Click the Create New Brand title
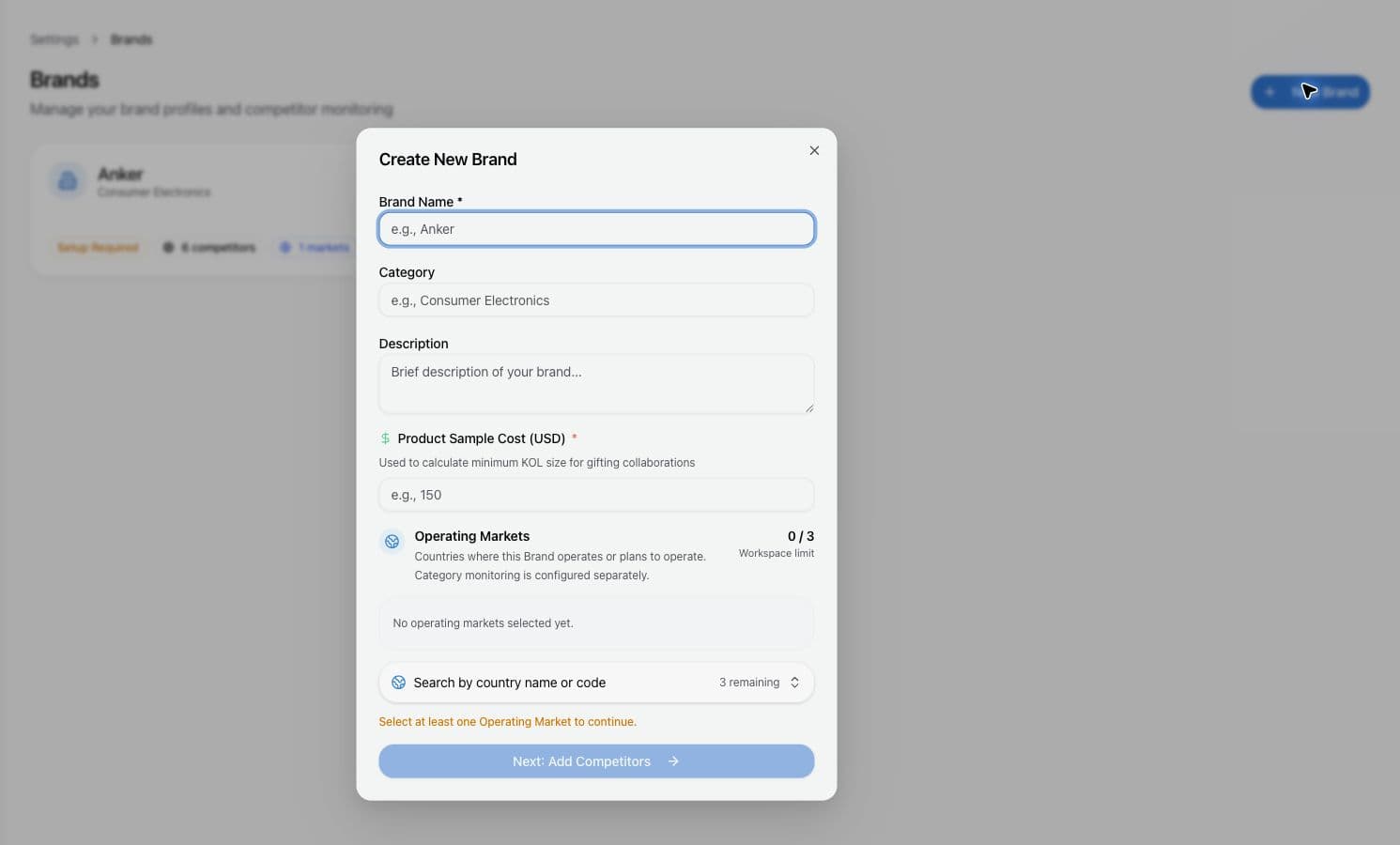Image resolution: width=1400 pixels, height=845 pixels. (448, 160)
